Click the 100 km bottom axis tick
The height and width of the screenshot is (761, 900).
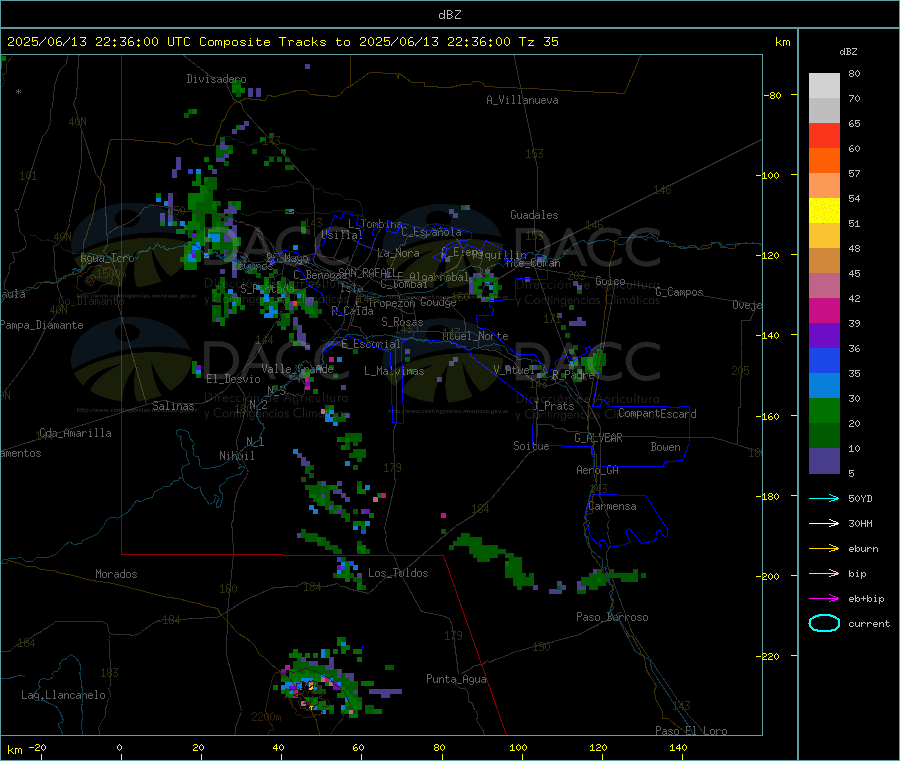518,747
